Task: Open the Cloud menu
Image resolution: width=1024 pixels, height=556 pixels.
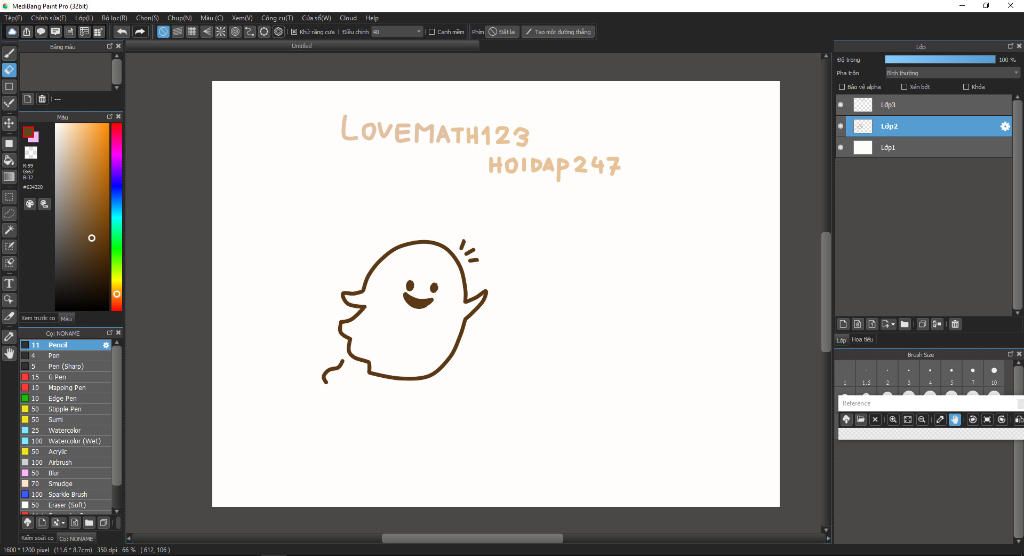Action: [348, 18]
